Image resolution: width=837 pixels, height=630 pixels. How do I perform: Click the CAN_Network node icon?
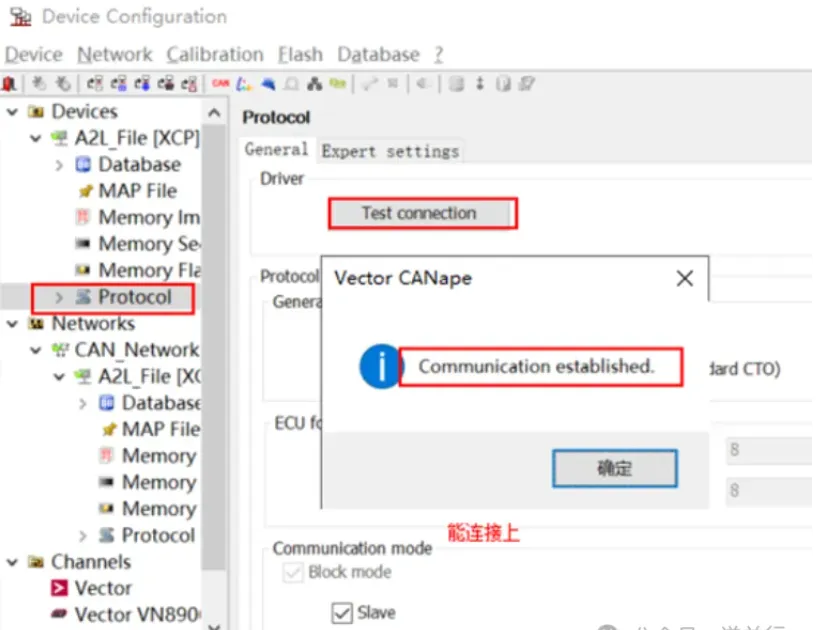coord(60,350)
